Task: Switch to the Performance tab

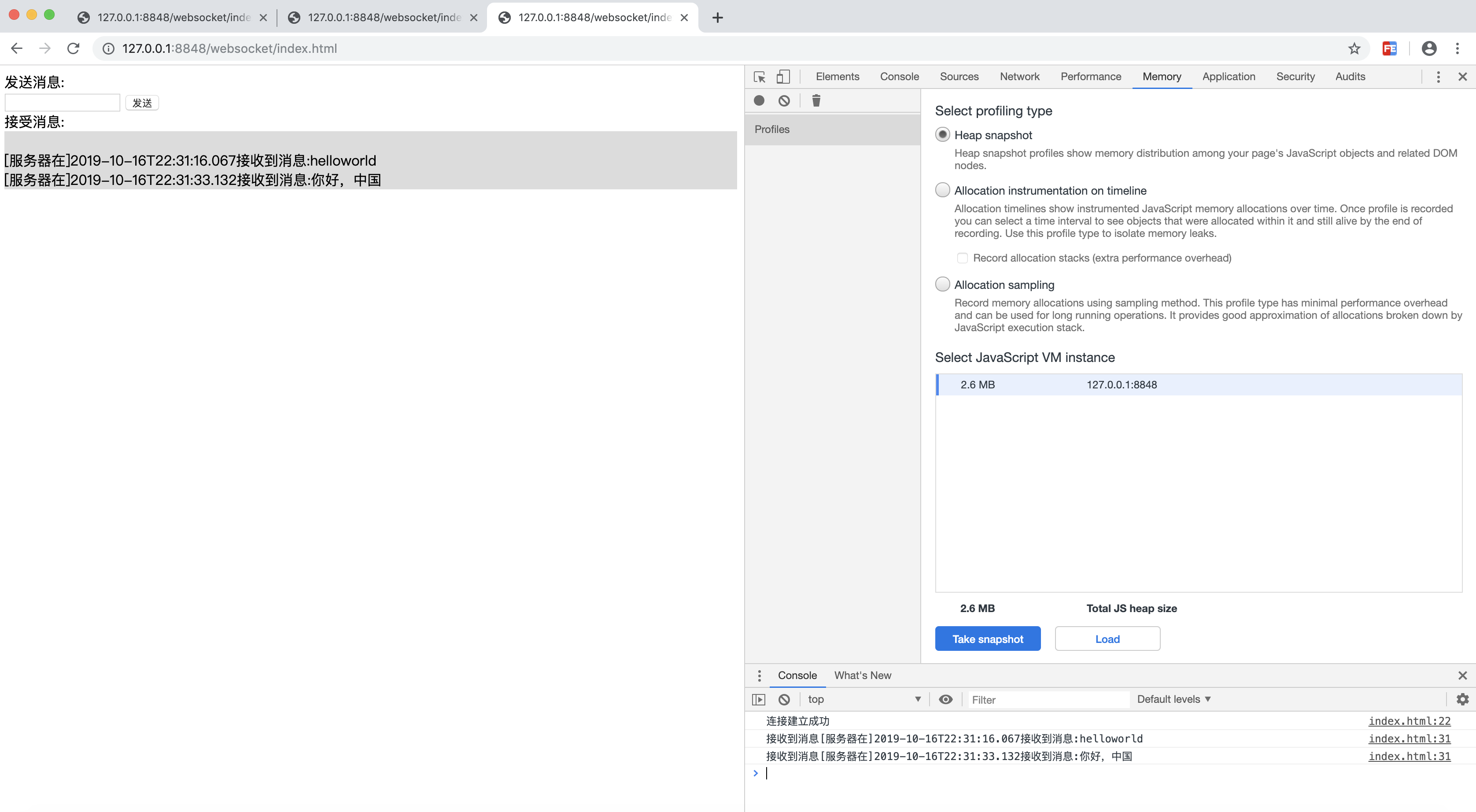Action: click(1090, 77)
